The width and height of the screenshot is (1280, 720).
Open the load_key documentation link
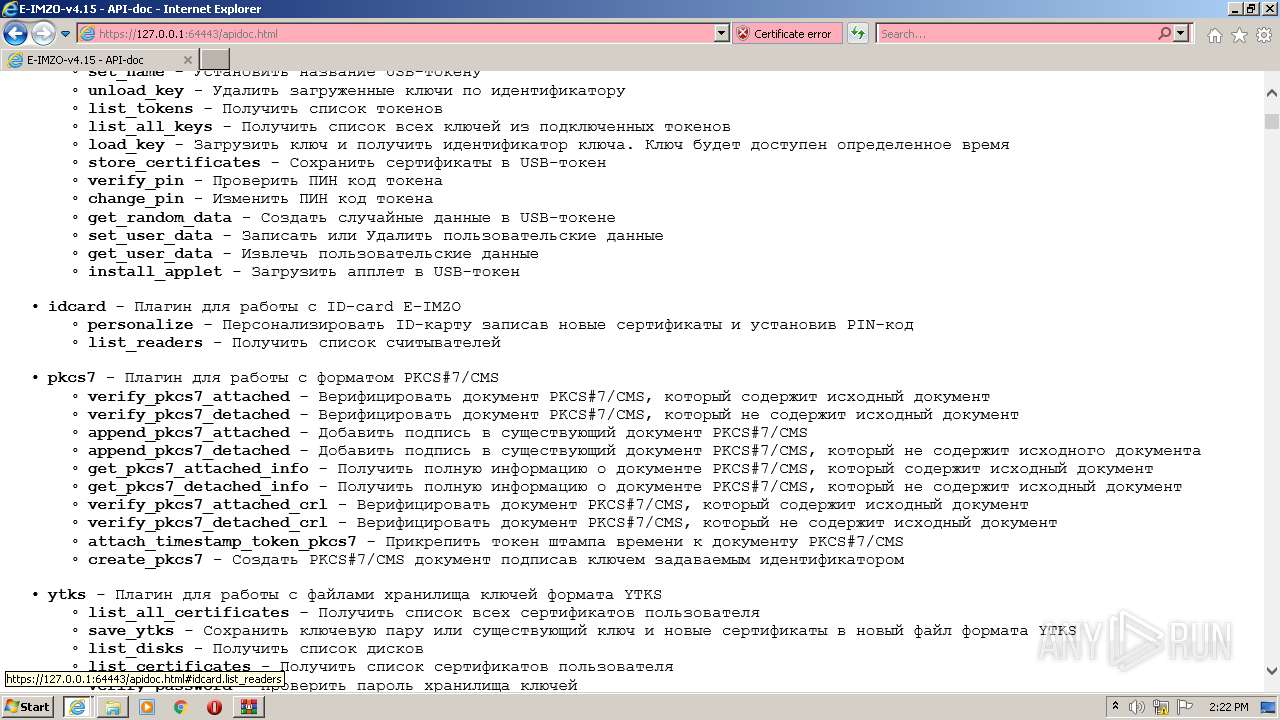pos(126,145)
